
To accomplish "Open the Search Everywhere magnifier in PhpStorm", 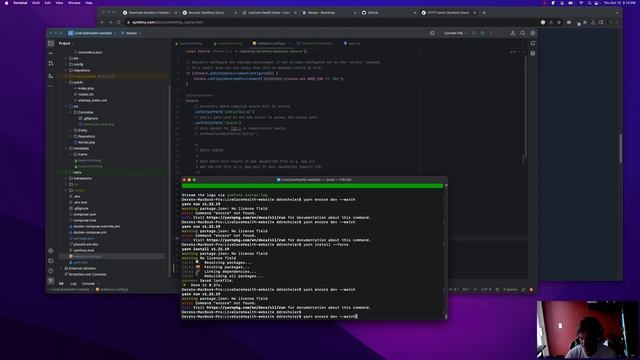I will click(x=522, y=33).
